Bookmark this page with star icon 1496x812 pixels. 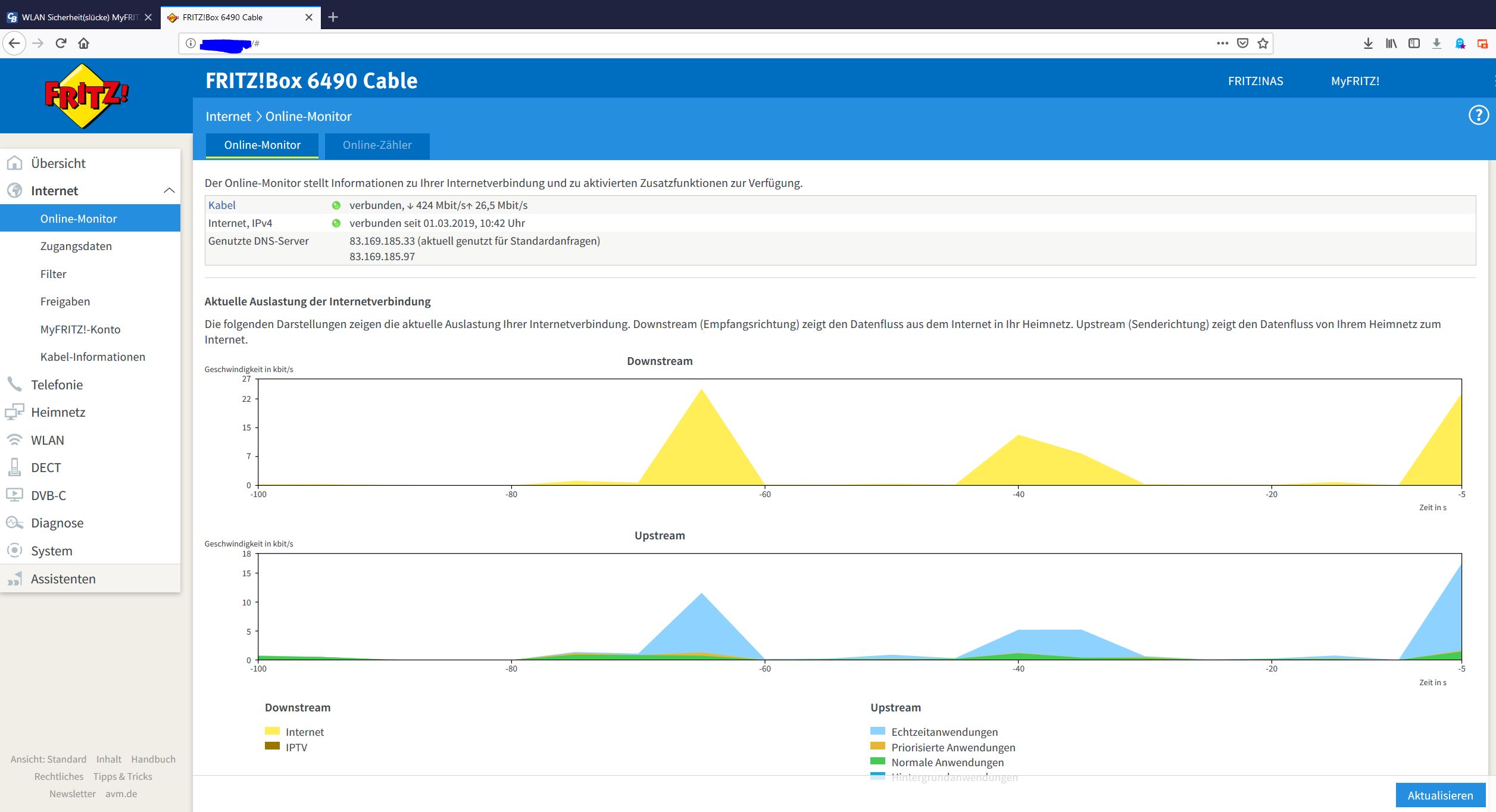click(1263, 43)
